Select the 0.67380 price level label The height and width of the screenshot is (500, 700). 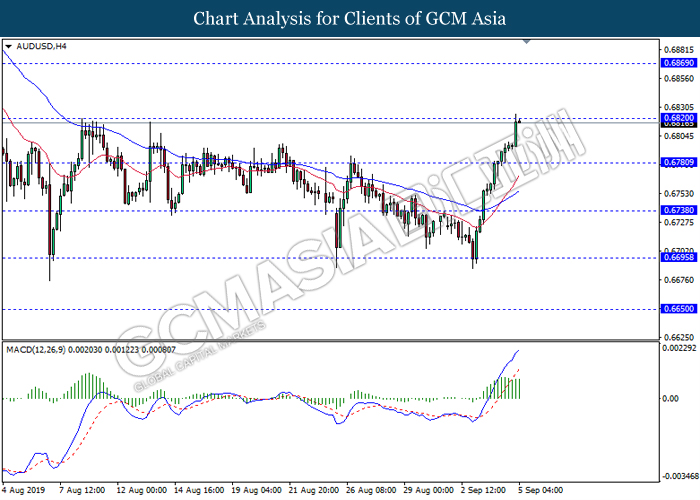click(679, 210)
